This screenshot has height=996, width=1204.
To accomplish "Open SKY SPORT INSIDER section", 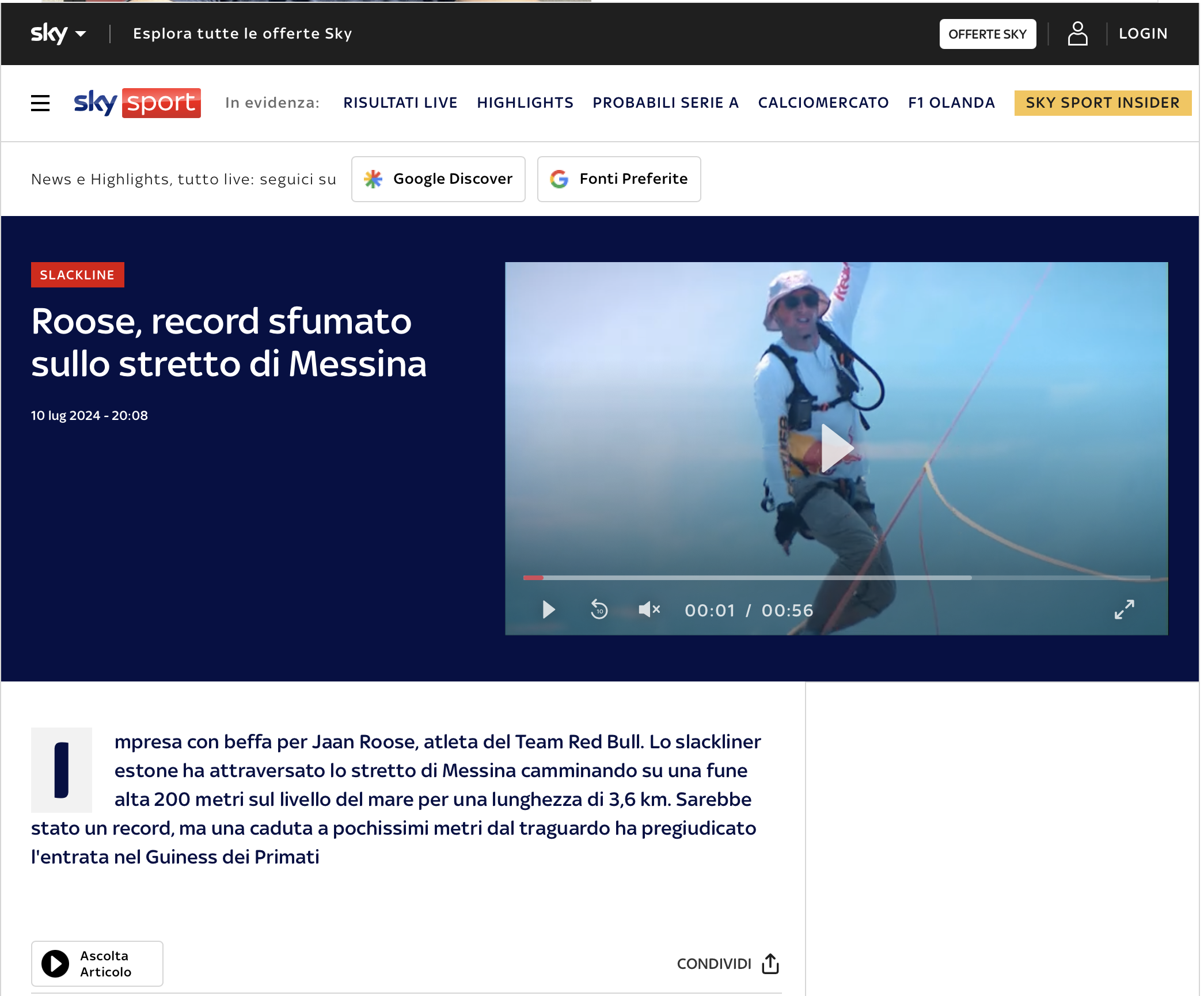I will pos(1103,103).
